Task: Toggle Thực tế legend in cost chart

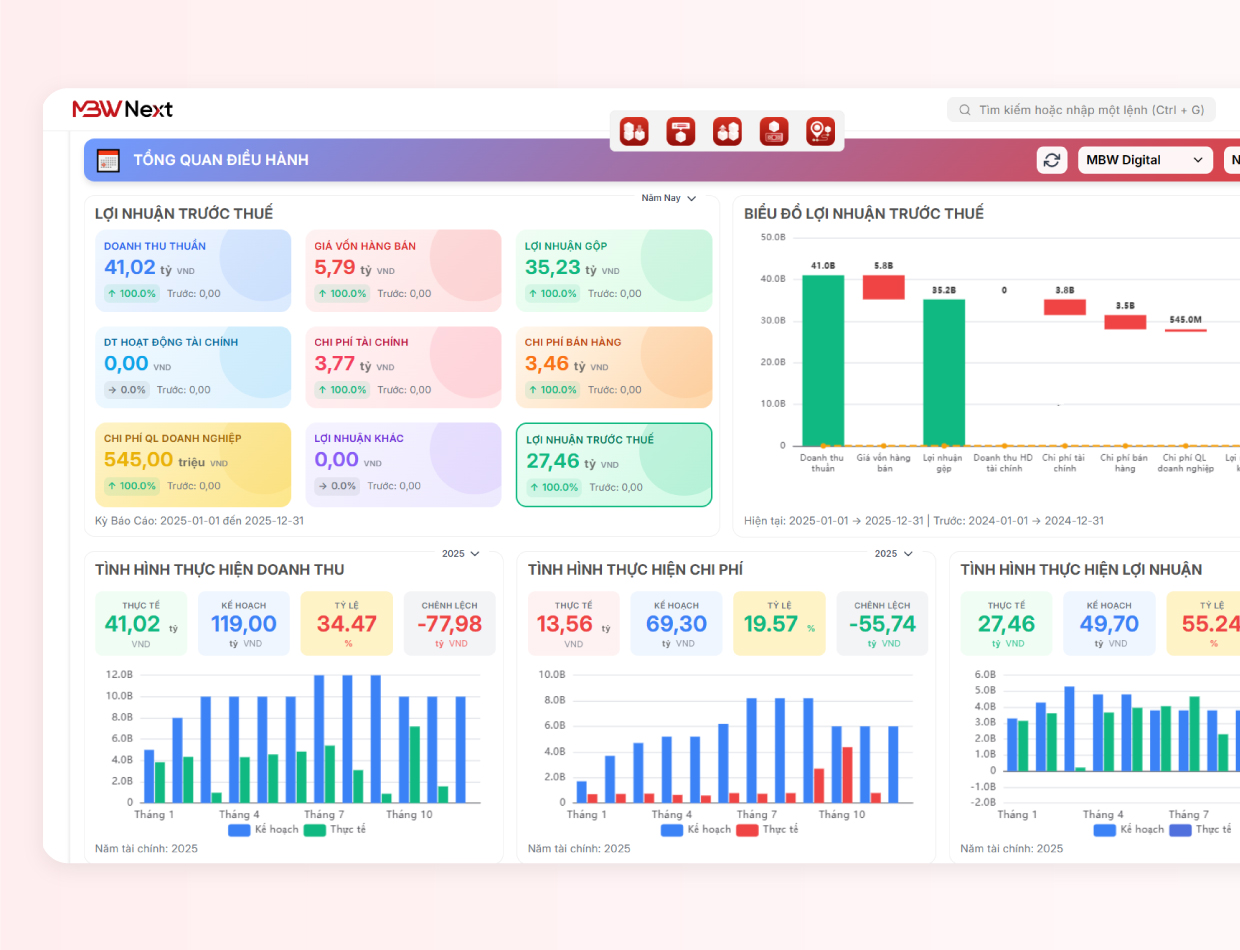Action: [767, 829]
